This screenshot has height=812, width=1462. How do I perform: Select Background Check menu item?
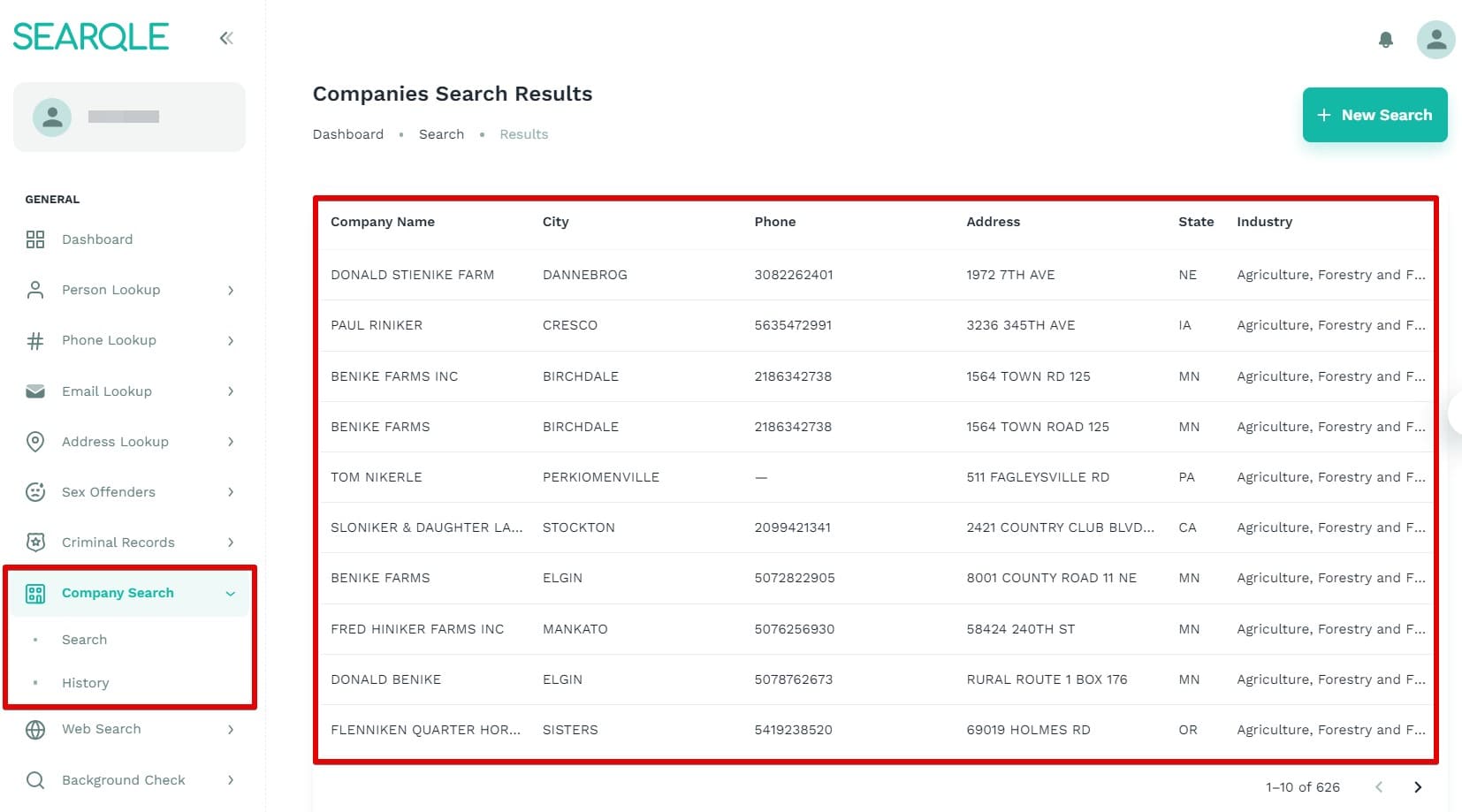click(124, 780)
